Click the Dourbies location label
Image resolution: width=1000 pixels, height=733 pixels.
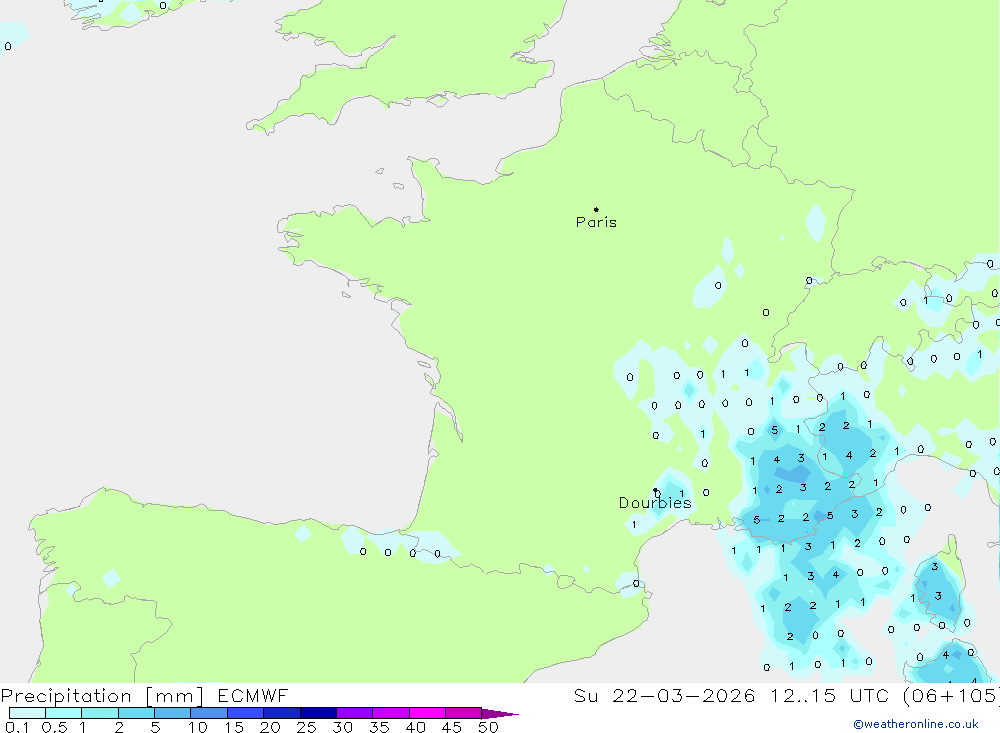coord(655,503)
